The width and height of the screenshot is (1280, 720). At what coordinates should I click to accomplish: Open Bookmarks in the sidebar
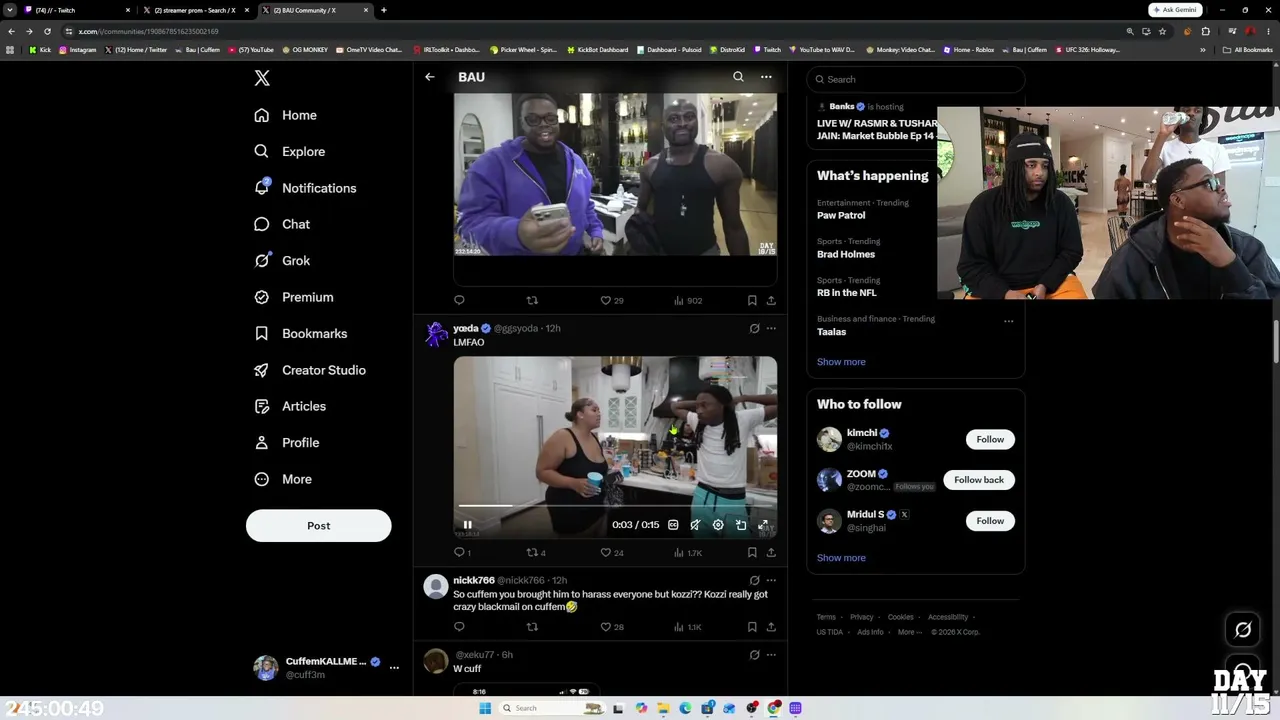pyautogui.click(x=300, y=333)
